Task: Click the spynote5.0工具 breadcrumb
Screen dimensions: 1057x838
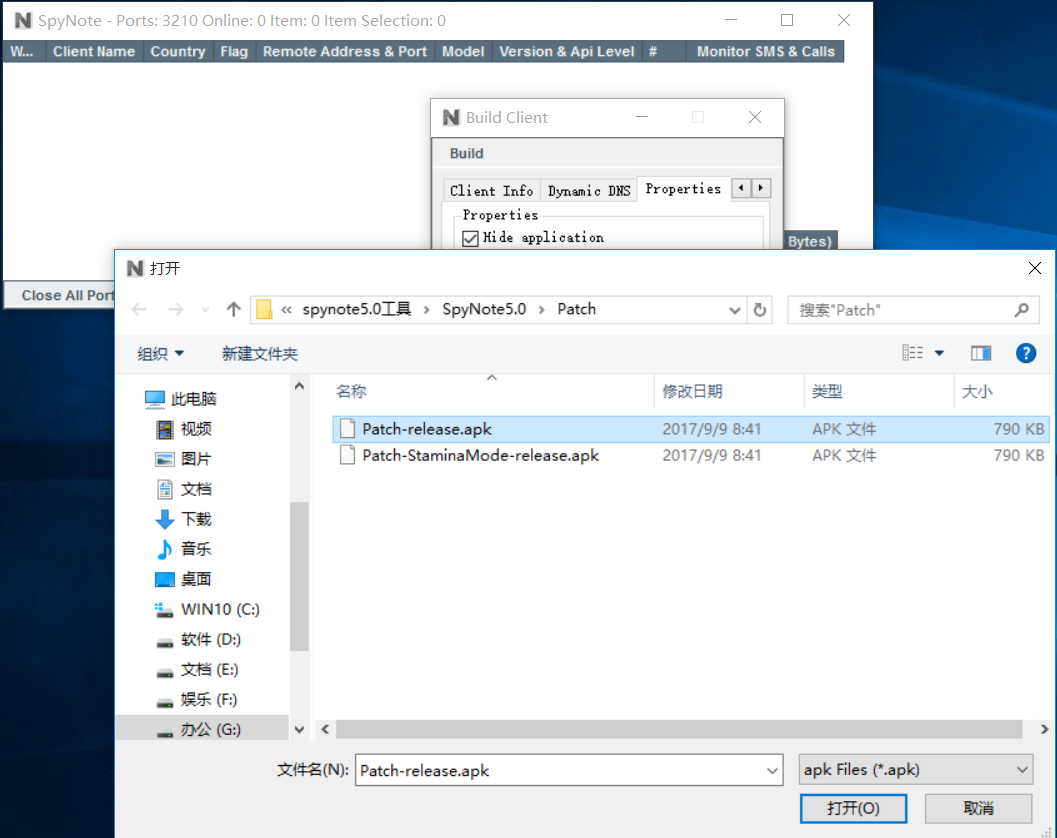Action: [x=357, y=309]
